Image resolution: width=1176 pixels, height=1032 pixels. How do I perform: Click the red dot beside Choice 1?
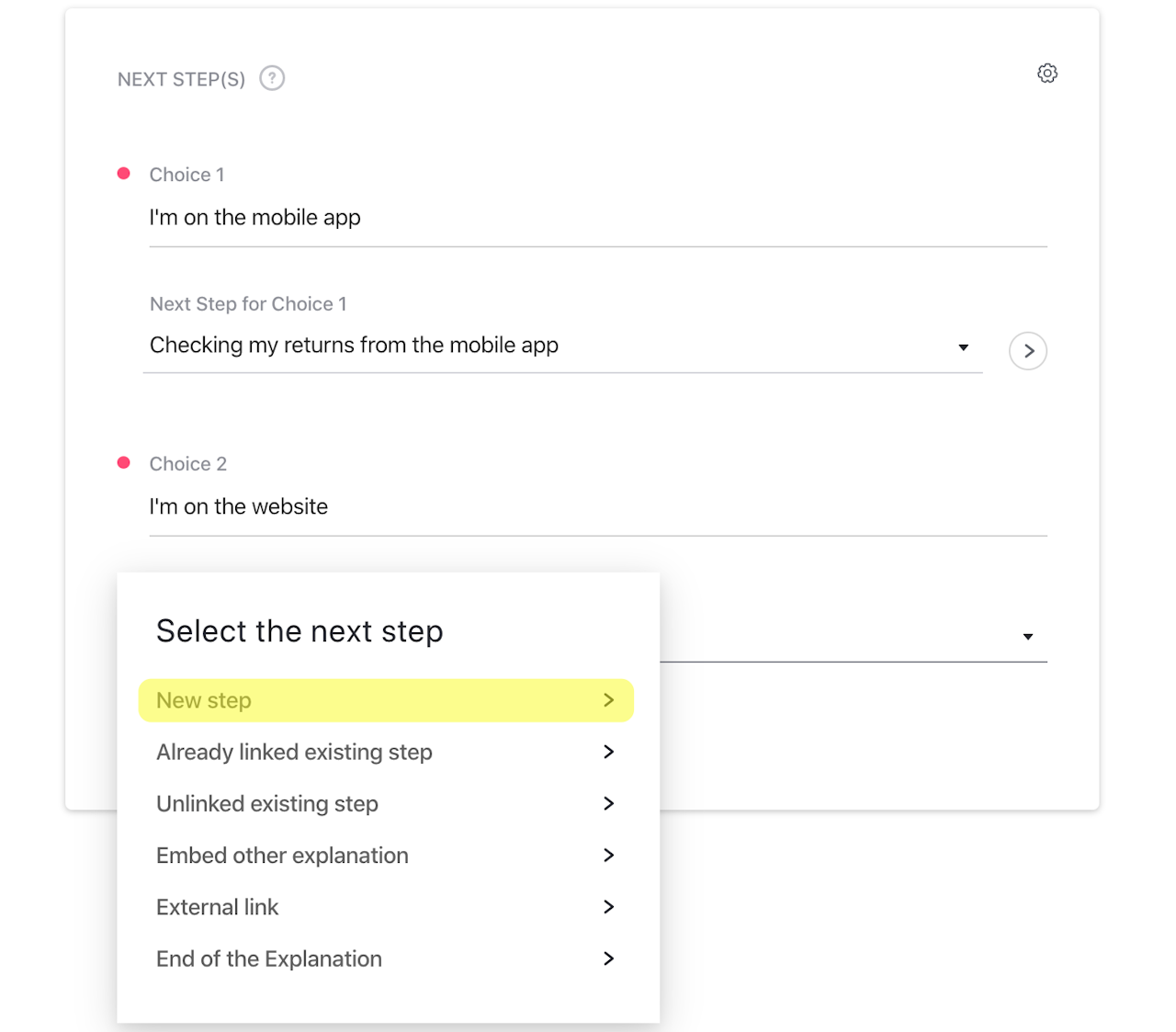124,174
